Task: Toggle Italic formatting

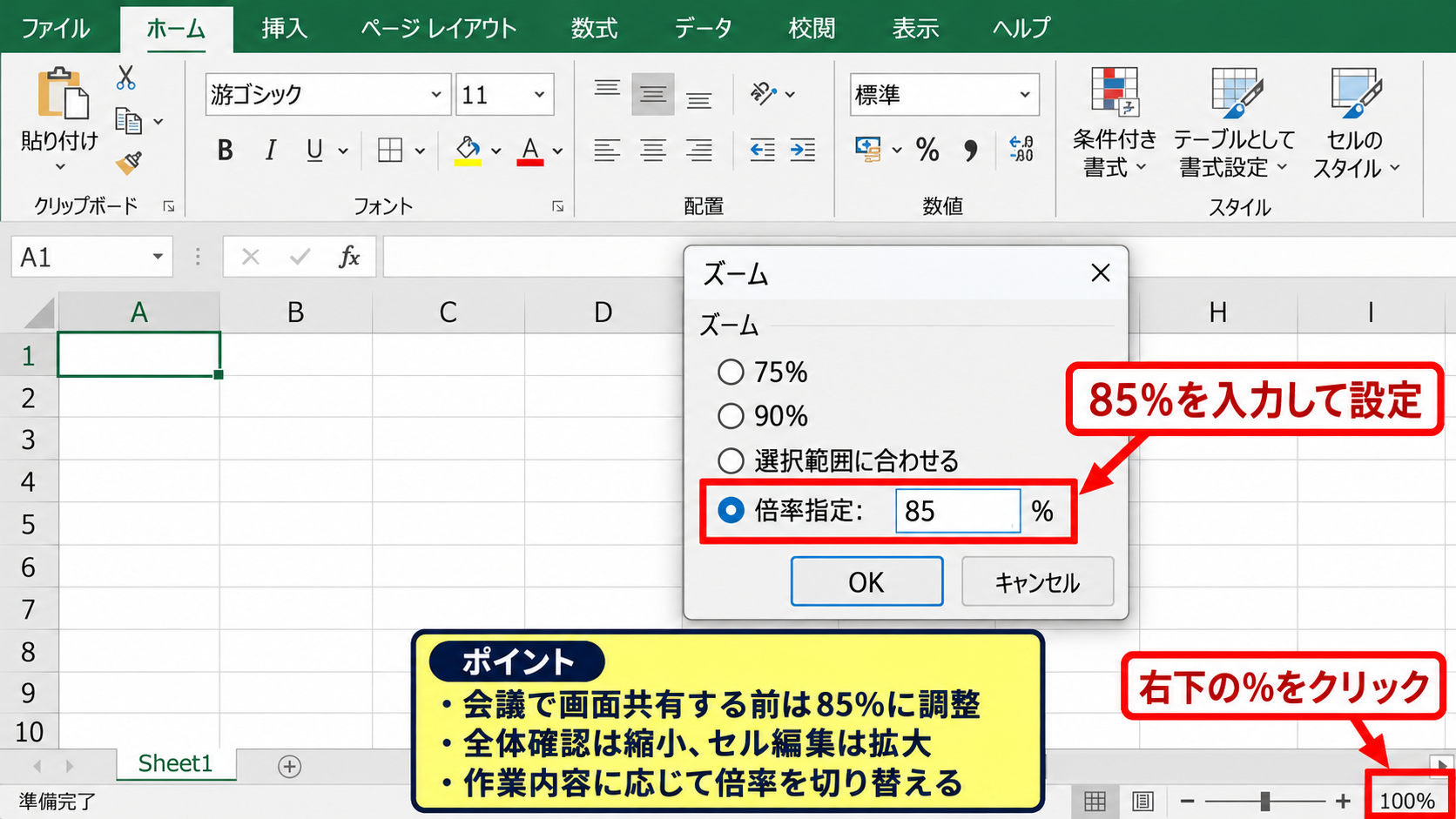Action: coord(270,151)
